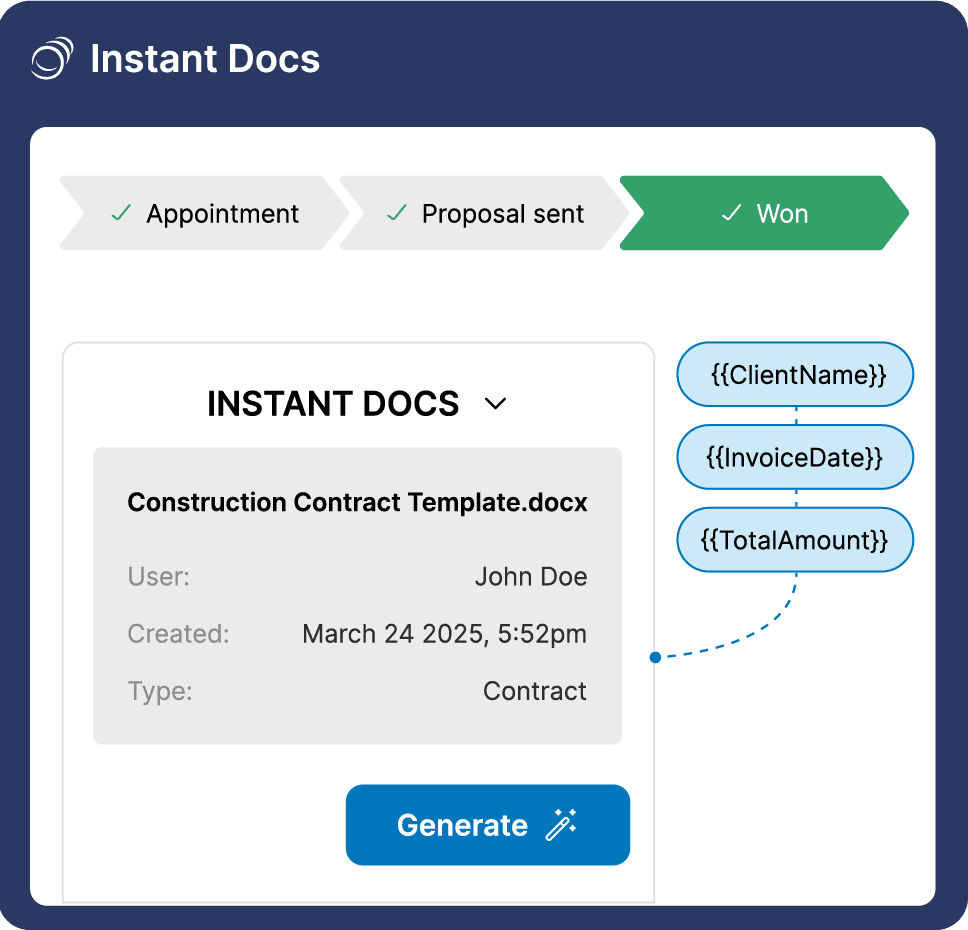The image size is (968, 930).
Task: Click the John Doe user value
Action: pyautogui.click(x=530, y=577)
